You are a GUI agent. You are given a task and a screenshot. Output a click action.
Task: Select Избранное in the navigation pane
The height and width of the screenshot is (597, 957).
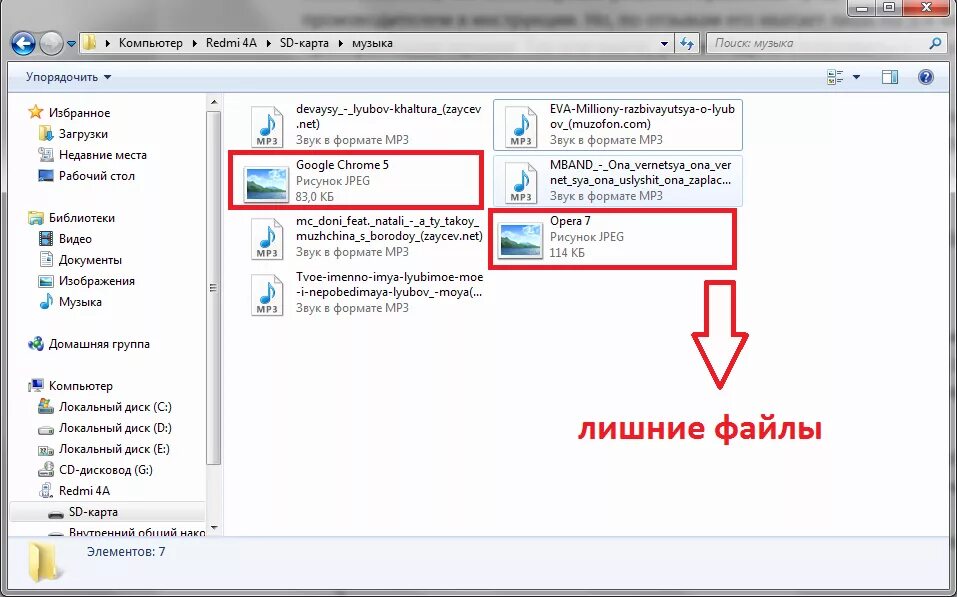(79, 113)
